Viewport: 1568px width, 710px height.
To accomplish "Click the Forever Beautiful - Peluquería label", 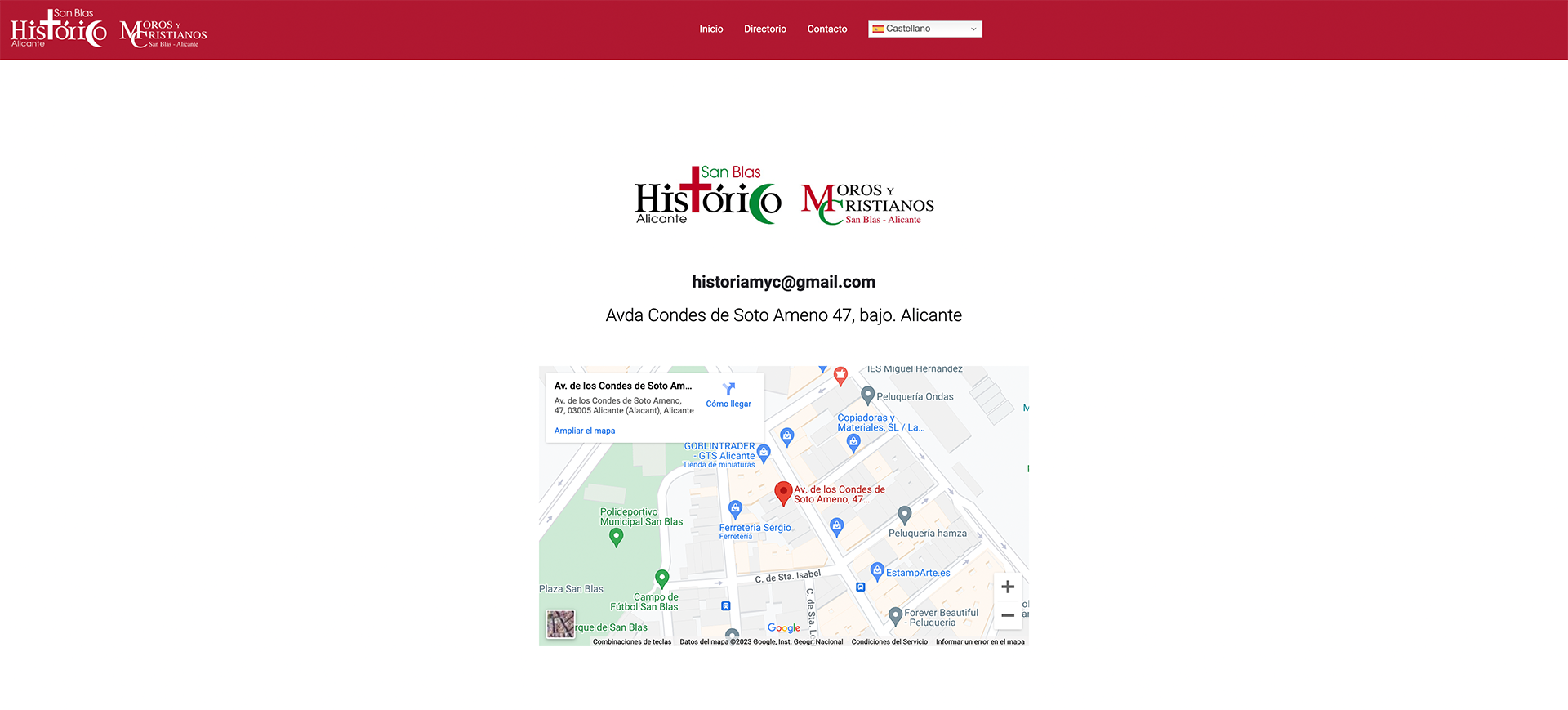I will (x=941, y=618).
